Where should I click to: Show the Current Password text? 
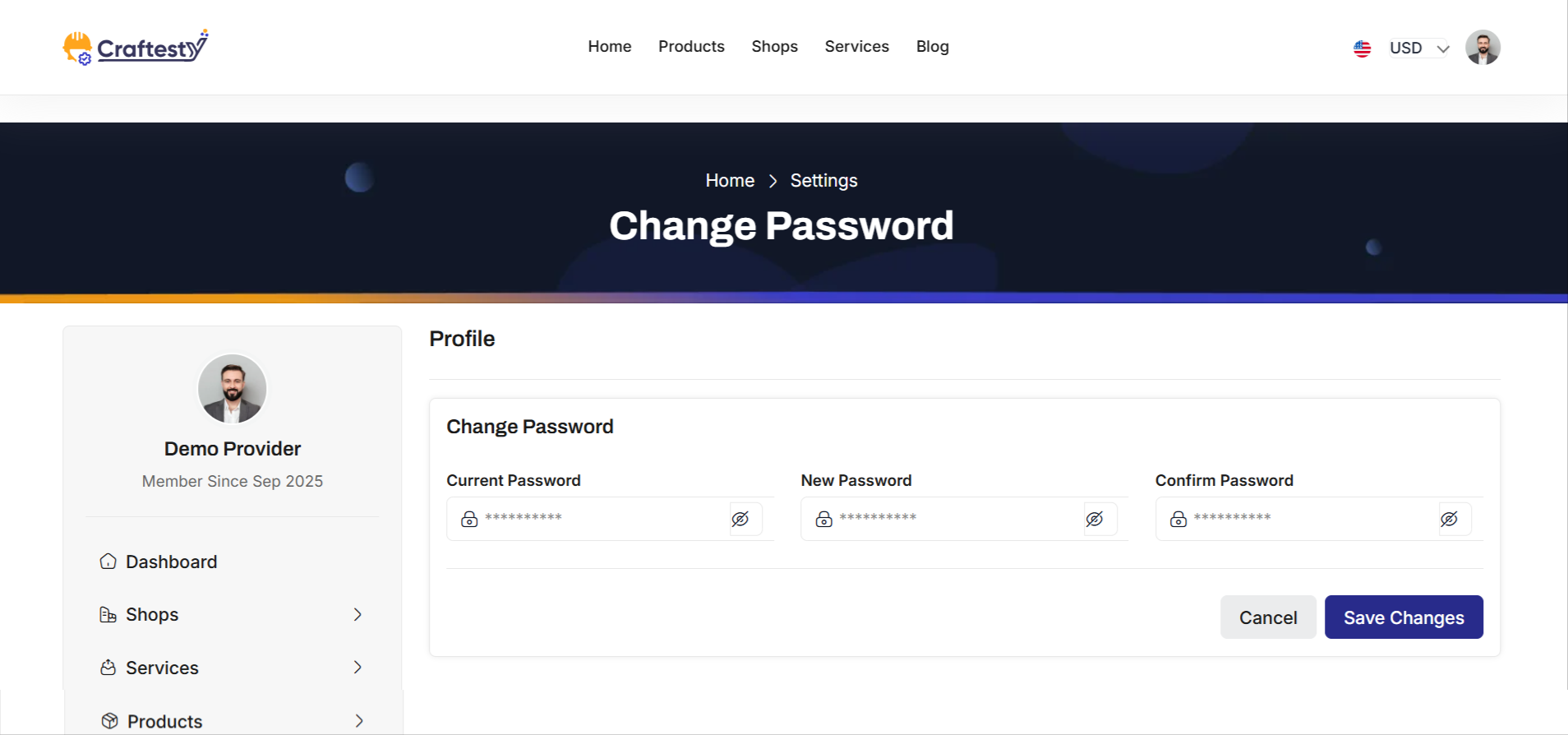click(740, 519)
